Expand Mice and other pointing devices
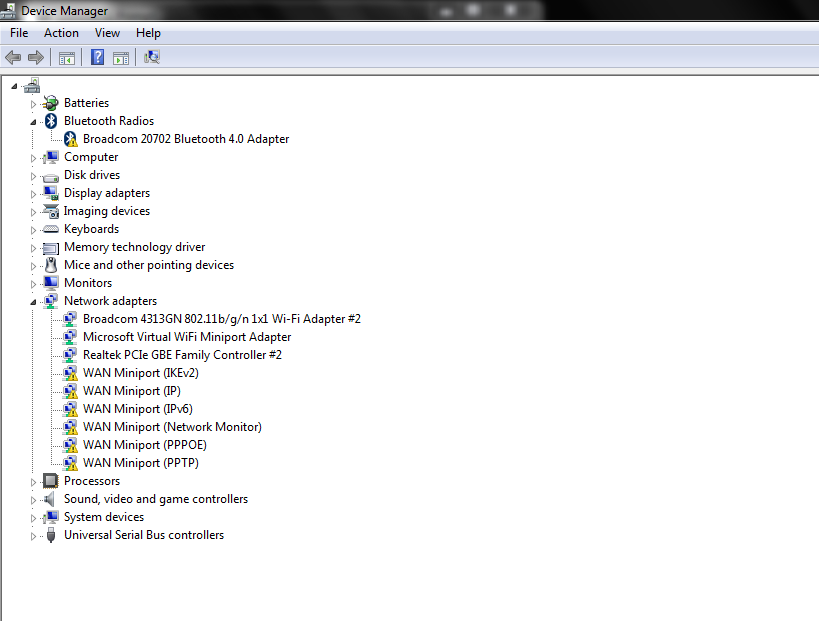The width and height of the screenshot is (819, 621). [x=33, y=266]
